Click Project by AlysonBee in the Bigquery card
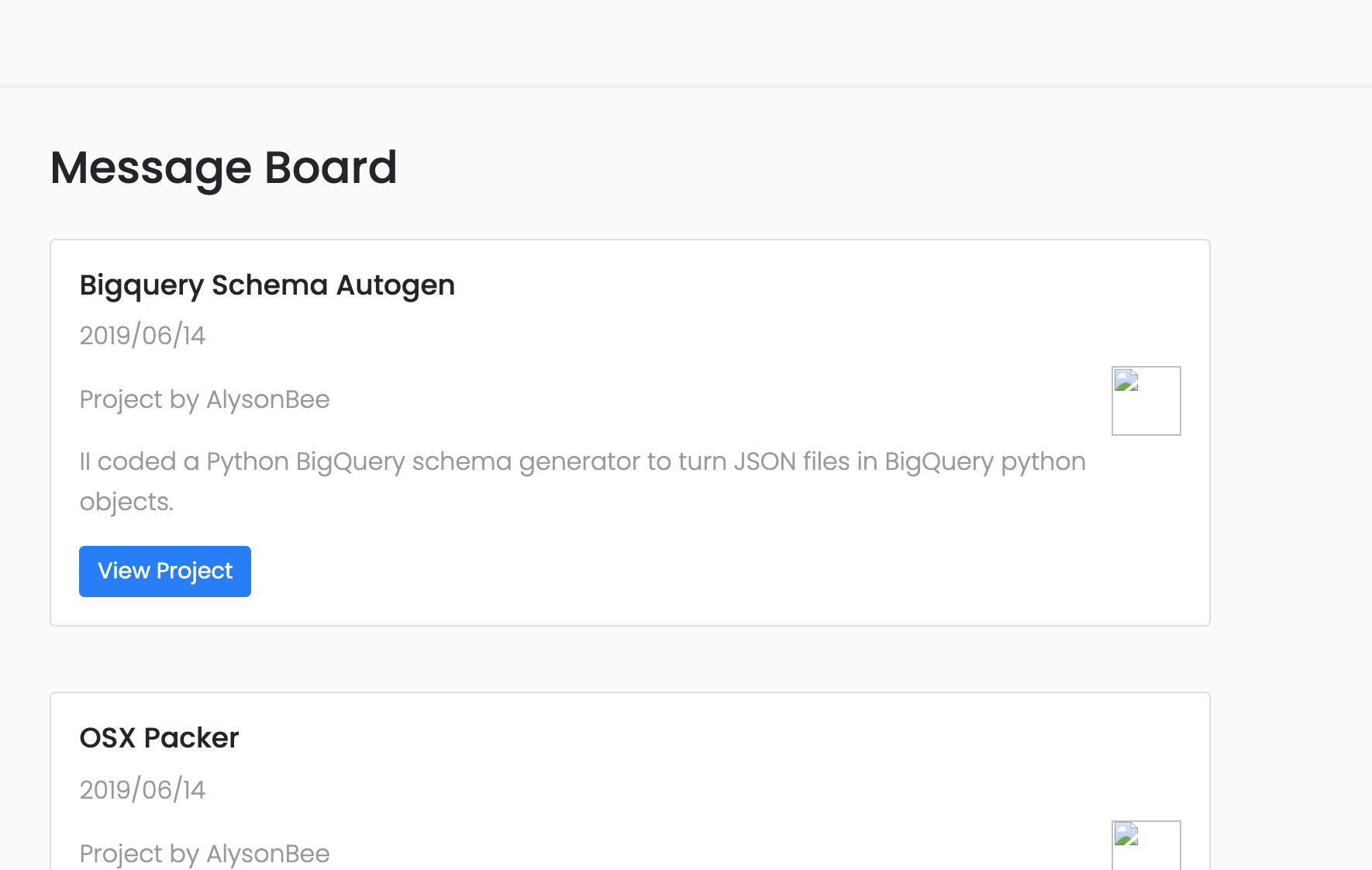 [x=205, y=399]
